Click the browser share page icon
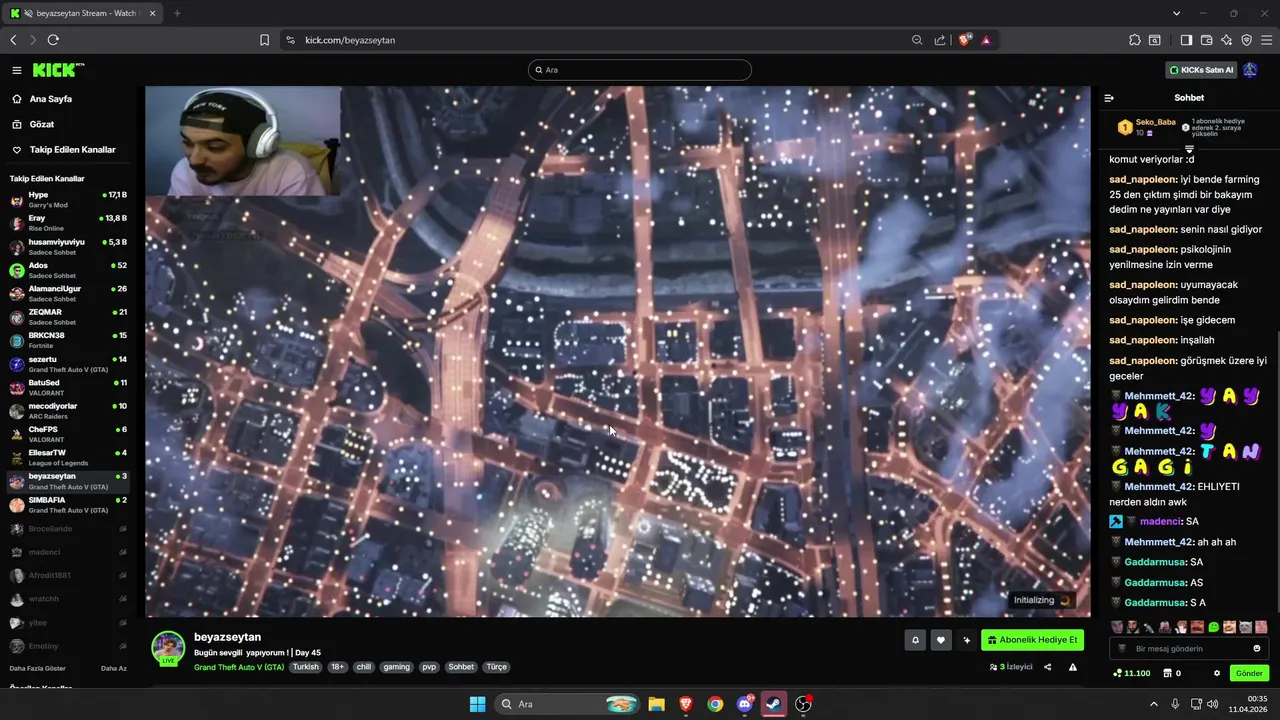 point(940,40)
